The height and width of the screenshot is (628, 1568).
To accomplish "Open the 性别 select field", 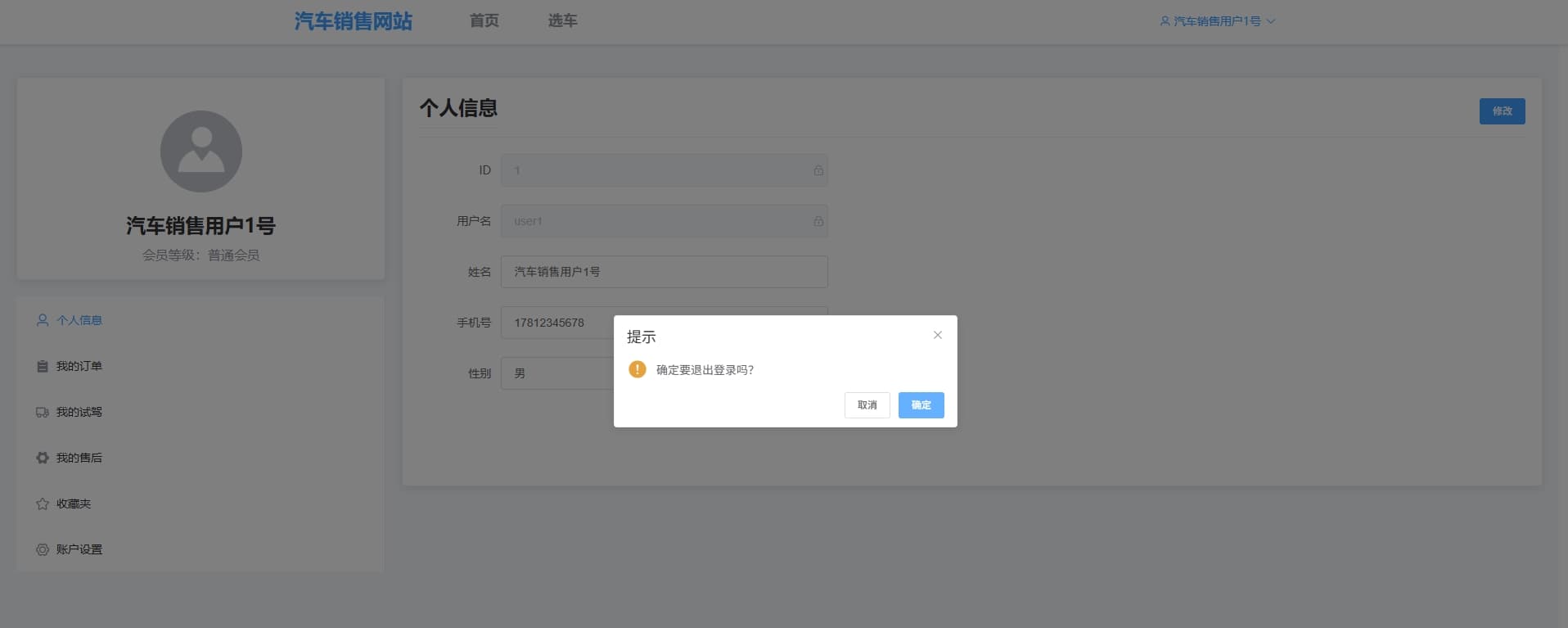I will 556,373.
